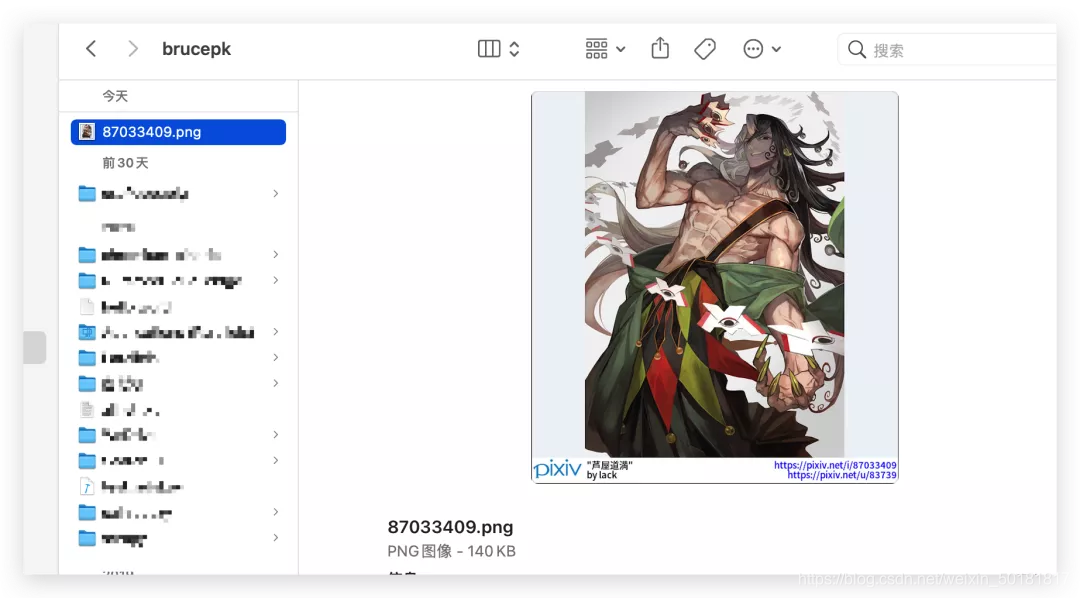Focus the 搜索 search field

point(947,50)
